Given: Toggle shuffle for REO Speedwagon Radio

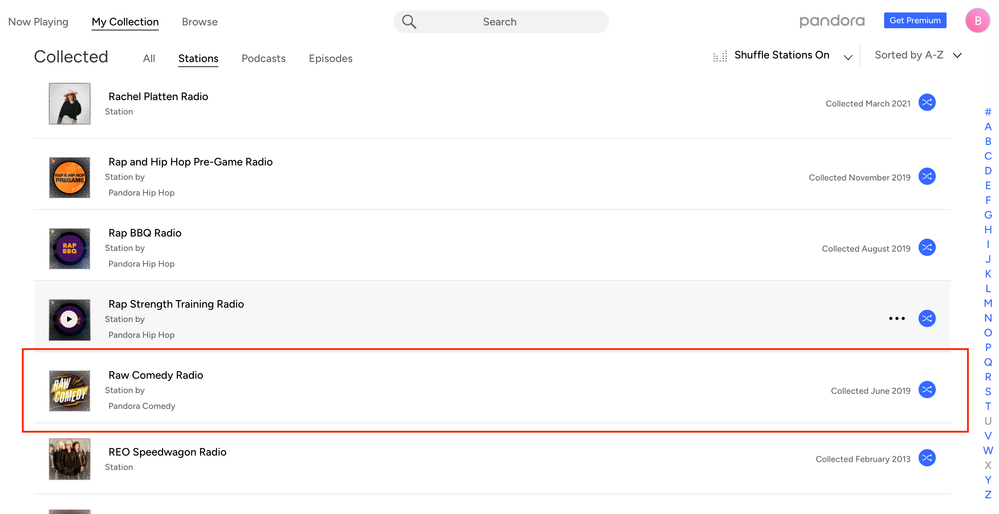Looking at the screenshot, I should click(927, 458).
